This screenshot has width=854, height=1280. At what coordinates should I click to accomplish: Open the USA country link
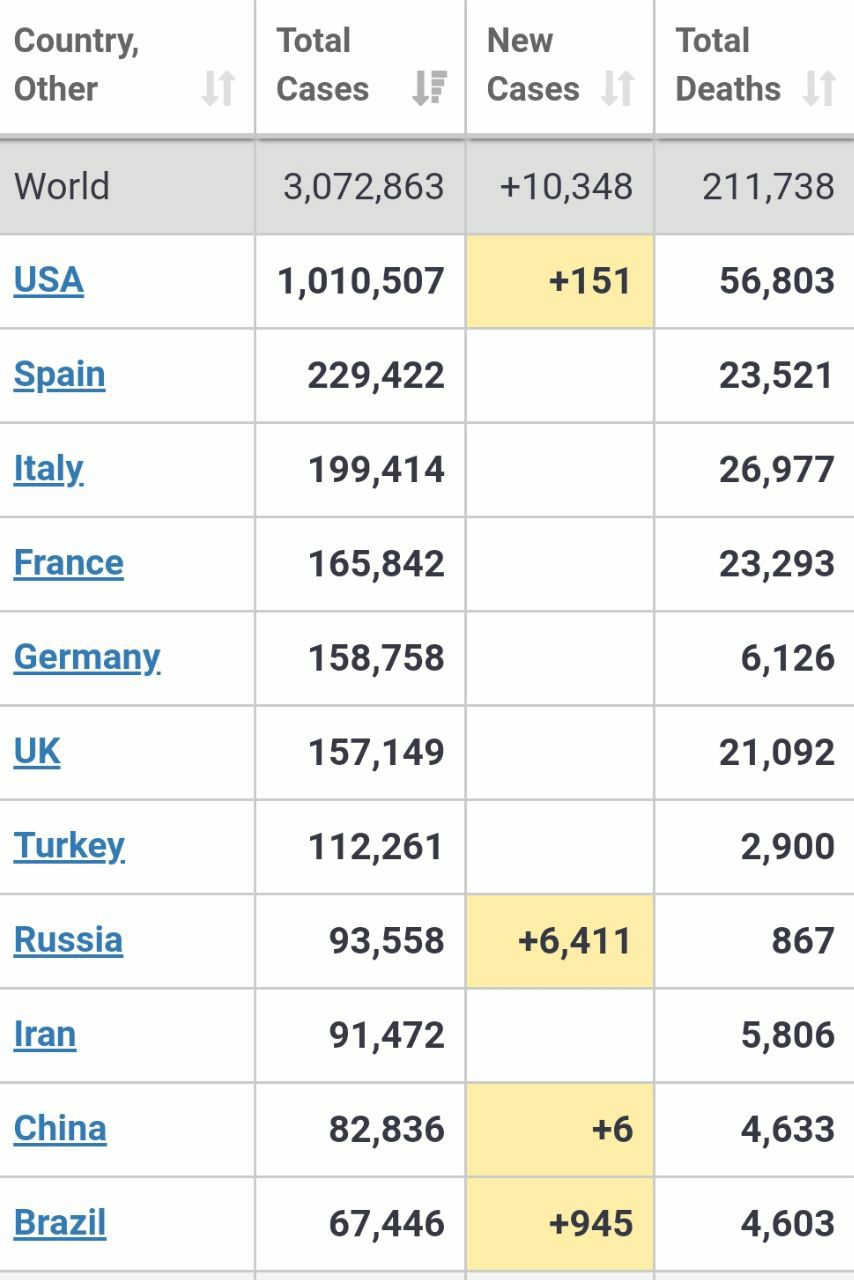click(49, 280)
